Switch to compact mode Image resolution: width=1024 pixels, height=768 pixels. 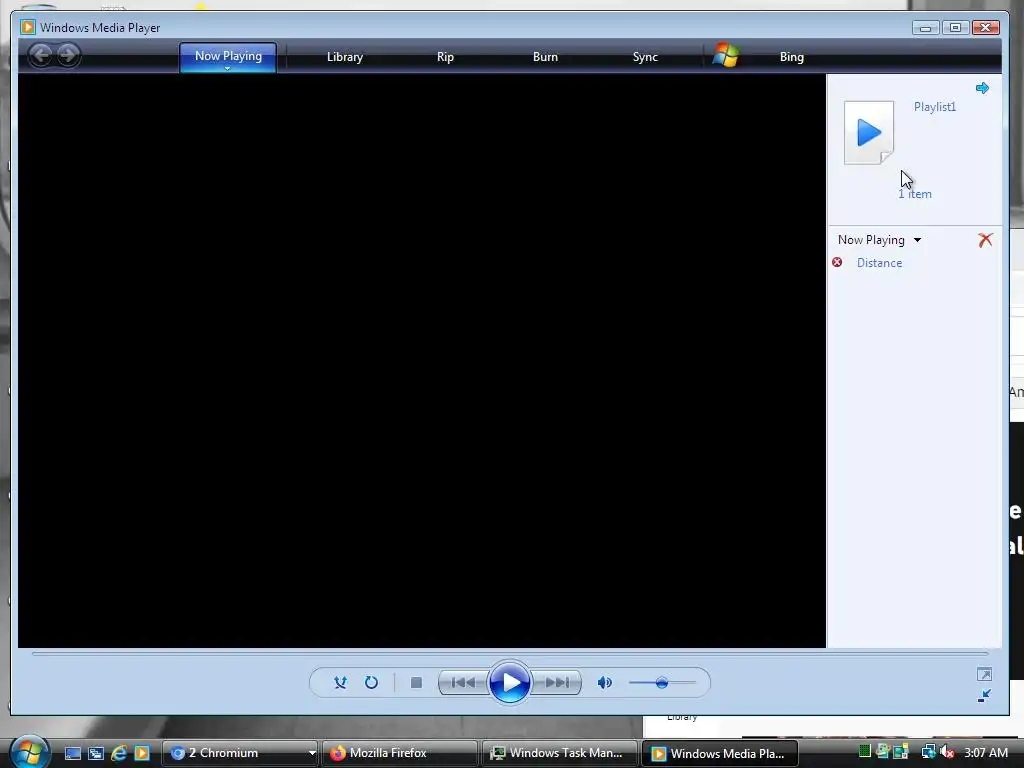tap(984, 696)
